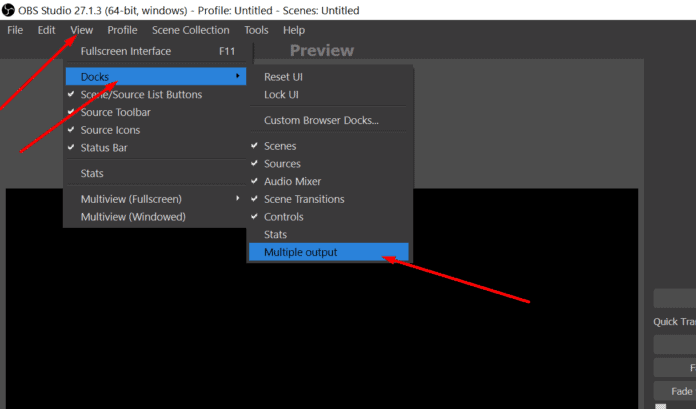The image size is (696, 409).
Task: Toggle the Scene/Source List Buttons option
Action: coord(140,95)
